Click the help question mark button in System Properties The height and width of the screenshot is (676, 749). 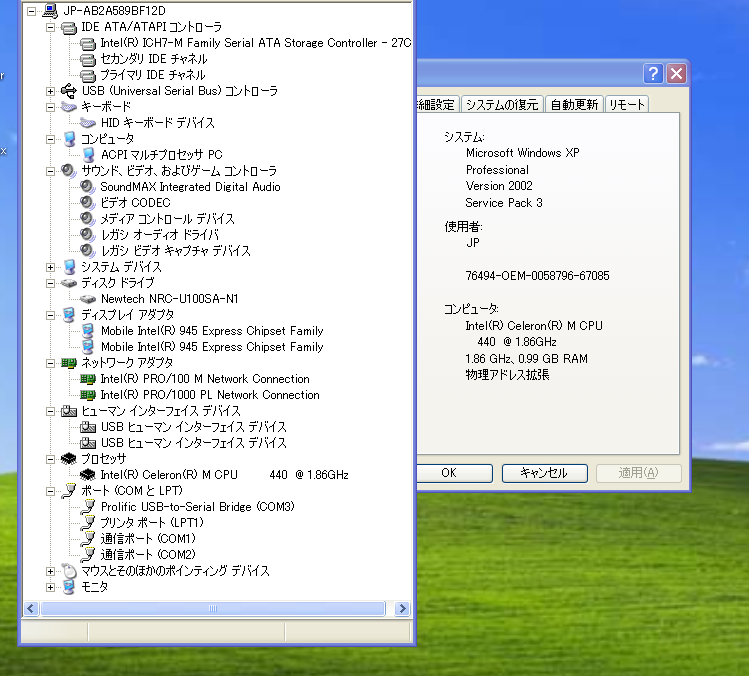coord(653,74)
